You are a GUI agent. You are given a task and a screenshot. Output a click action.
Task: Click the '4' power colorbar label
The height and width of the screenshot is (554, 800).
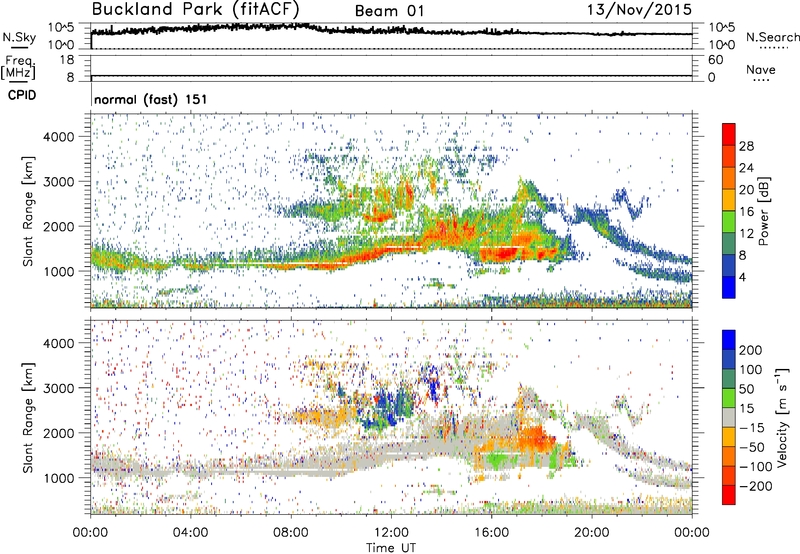[743, 277]
